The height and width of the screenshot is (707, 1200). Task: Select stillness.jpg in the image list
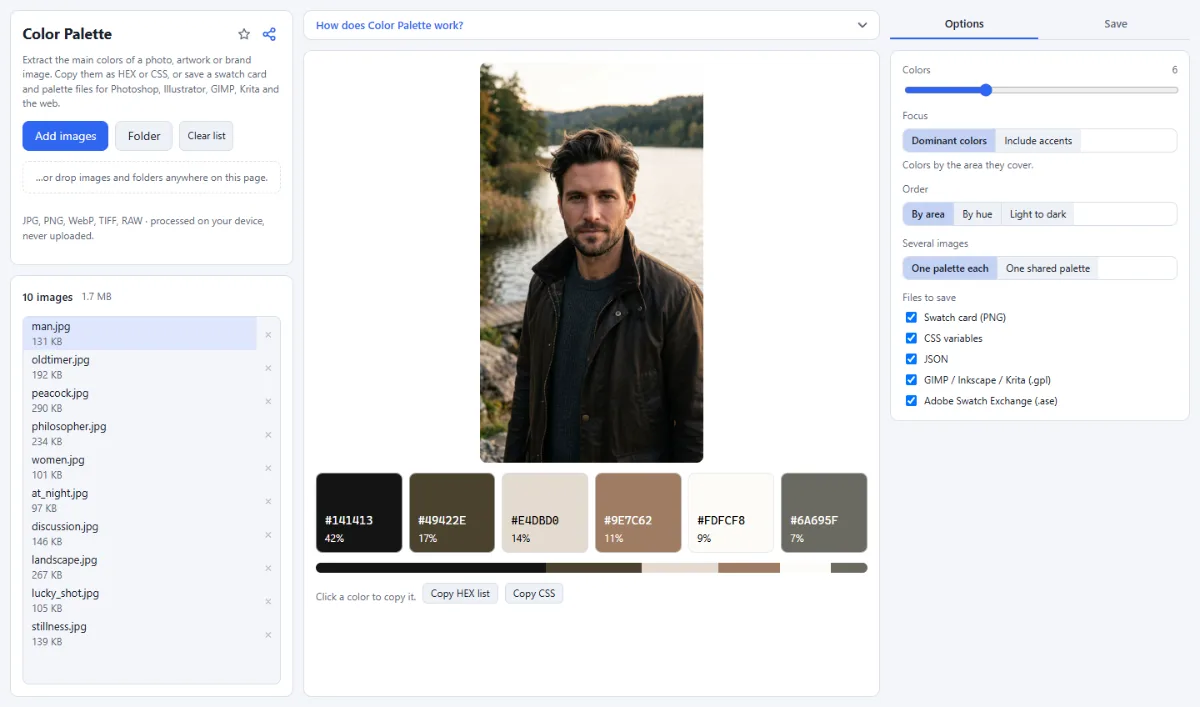[140, 634]
